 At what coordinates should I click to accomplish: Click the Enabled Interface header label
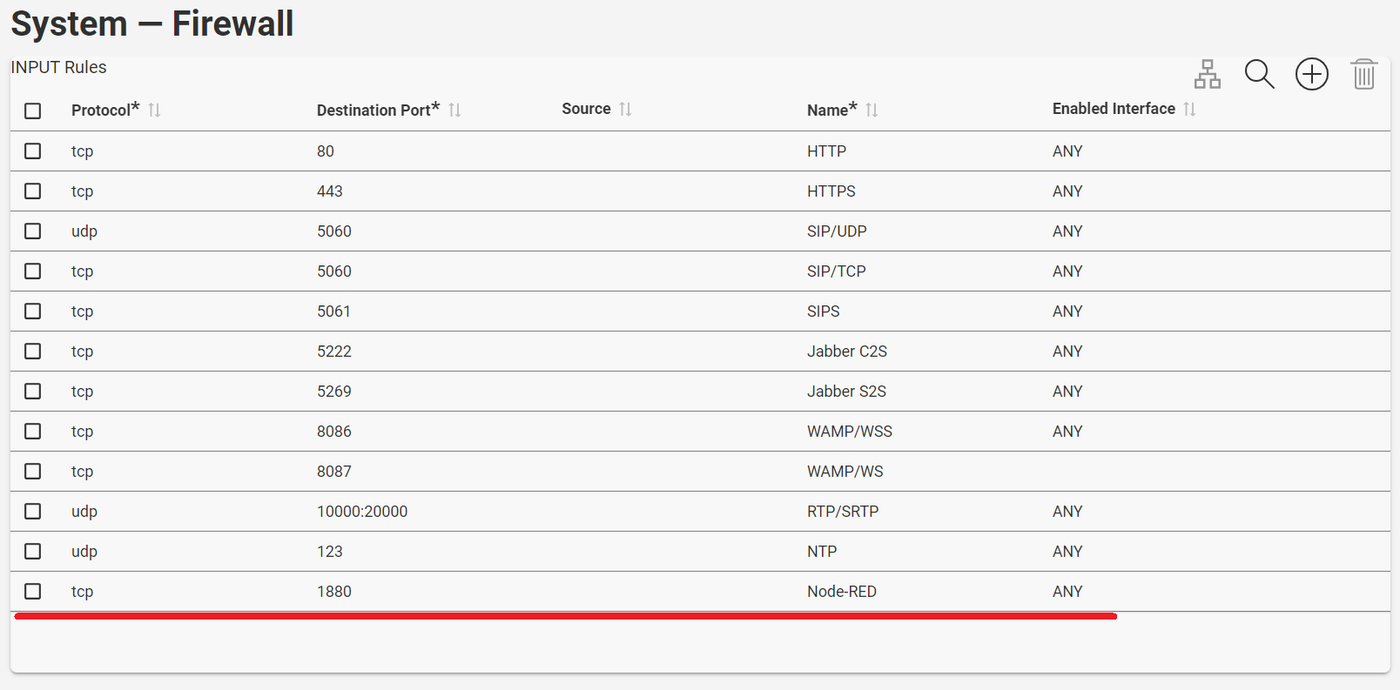[1113, 109]
